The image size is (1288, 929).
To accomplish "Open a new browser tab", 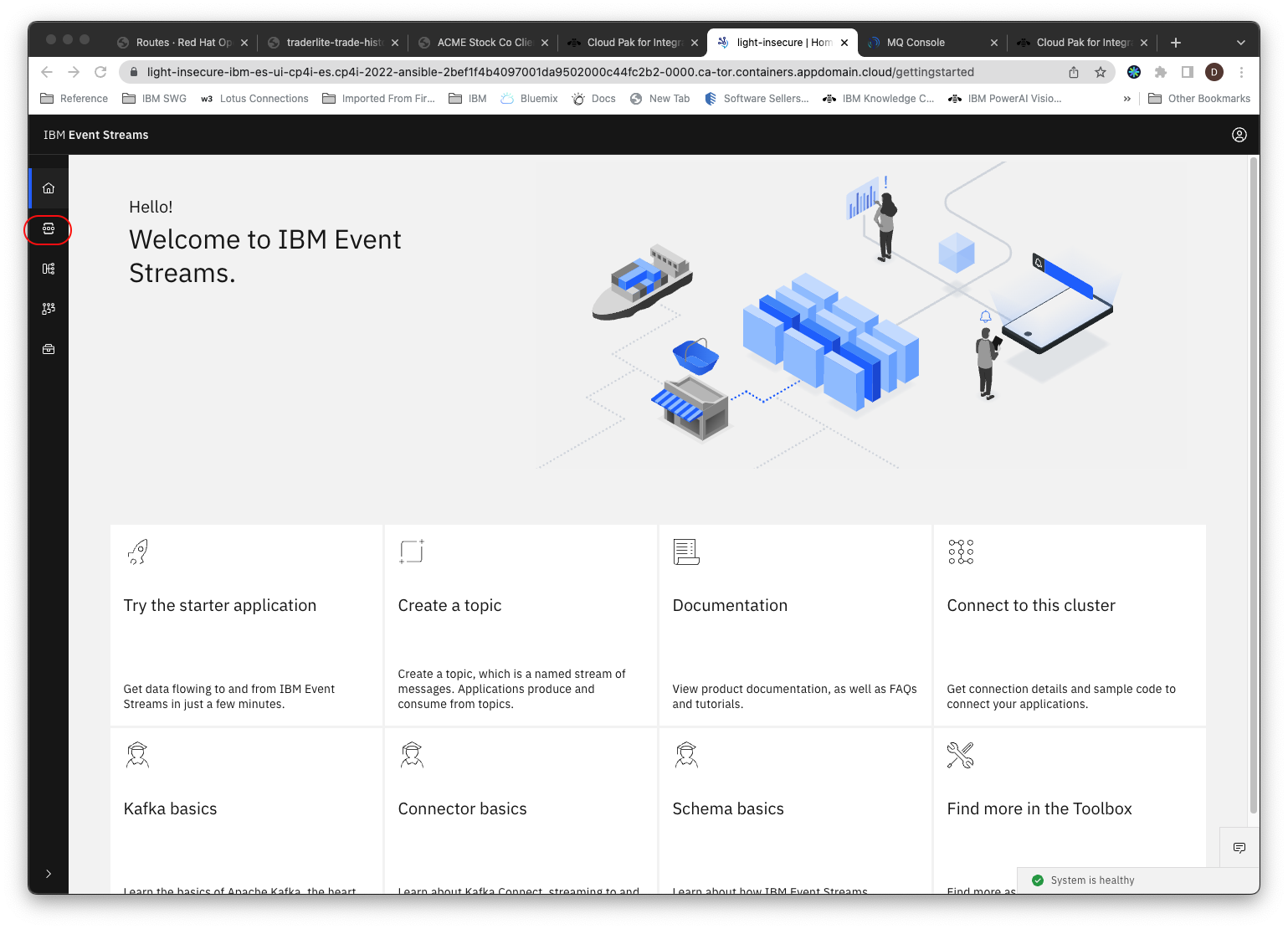I will coord(1176,43).
